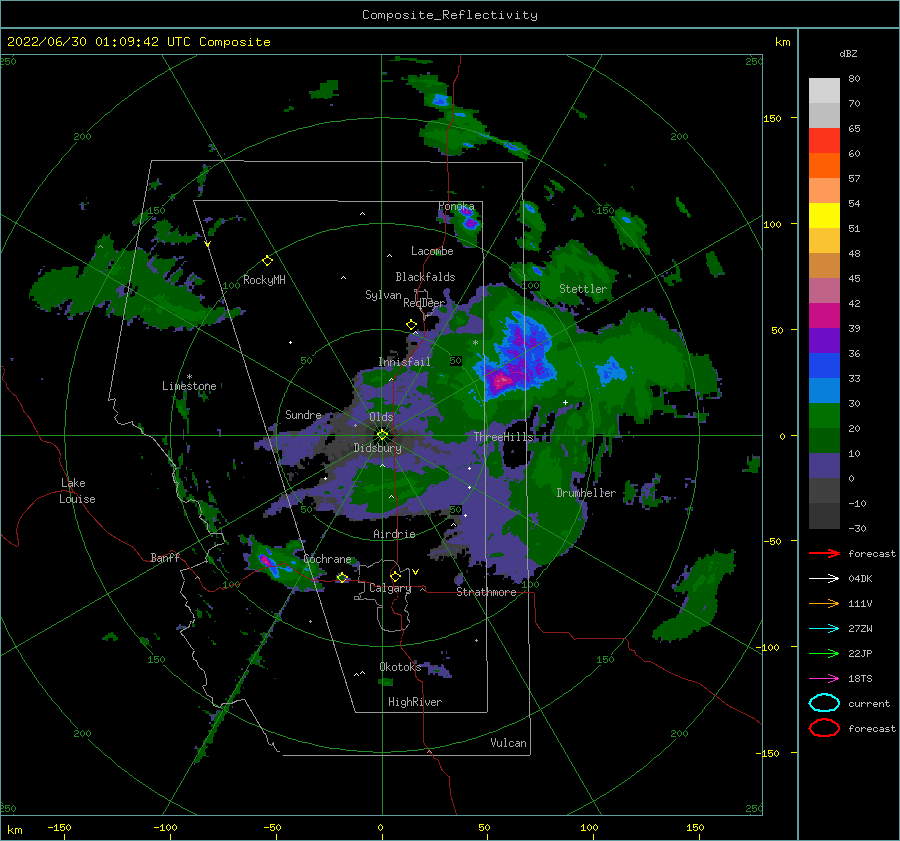Click yellow diamond marker near RedDeer
The height and width of the screenshot is (841, 900).
[411, 325]
